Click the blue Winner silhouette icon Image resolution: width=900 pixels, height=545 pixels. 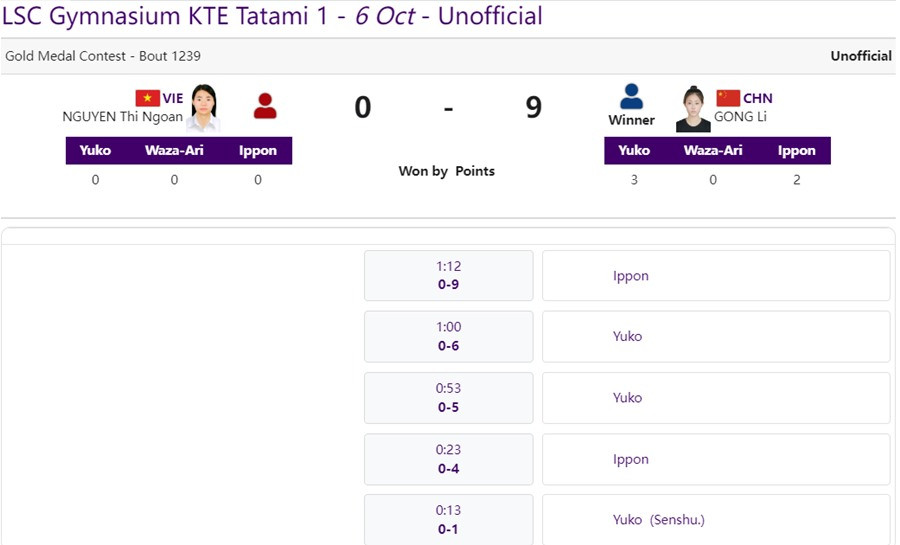[x=632, y=97]
